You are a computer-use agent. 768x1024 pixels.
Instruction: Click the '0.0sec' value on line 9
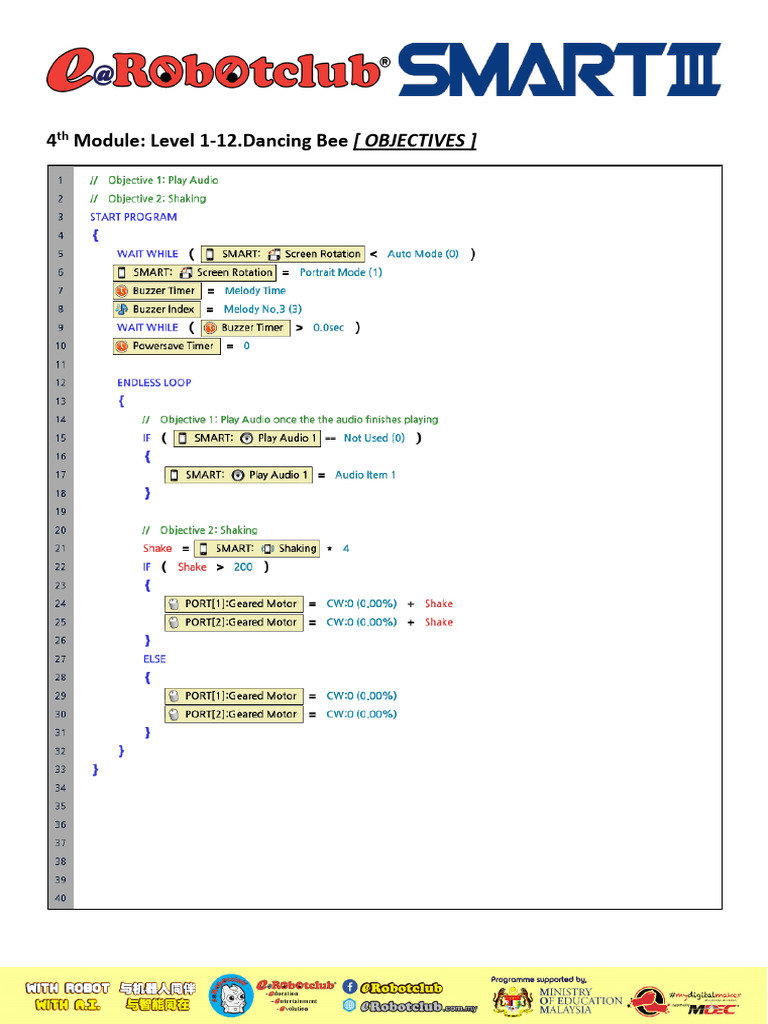tap(328, 328)
